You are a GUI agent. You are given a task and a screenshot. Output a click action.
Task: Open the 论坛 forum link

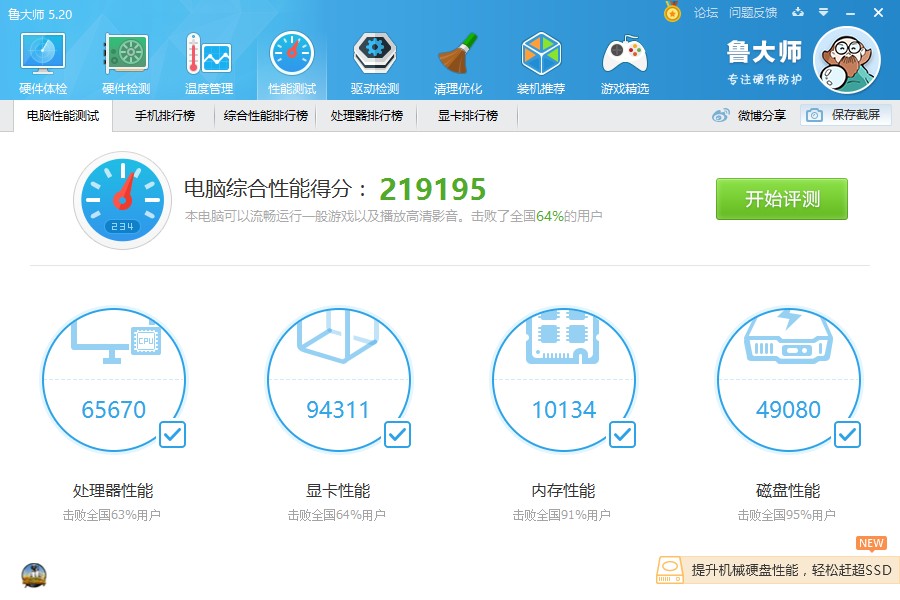[706, 13]
